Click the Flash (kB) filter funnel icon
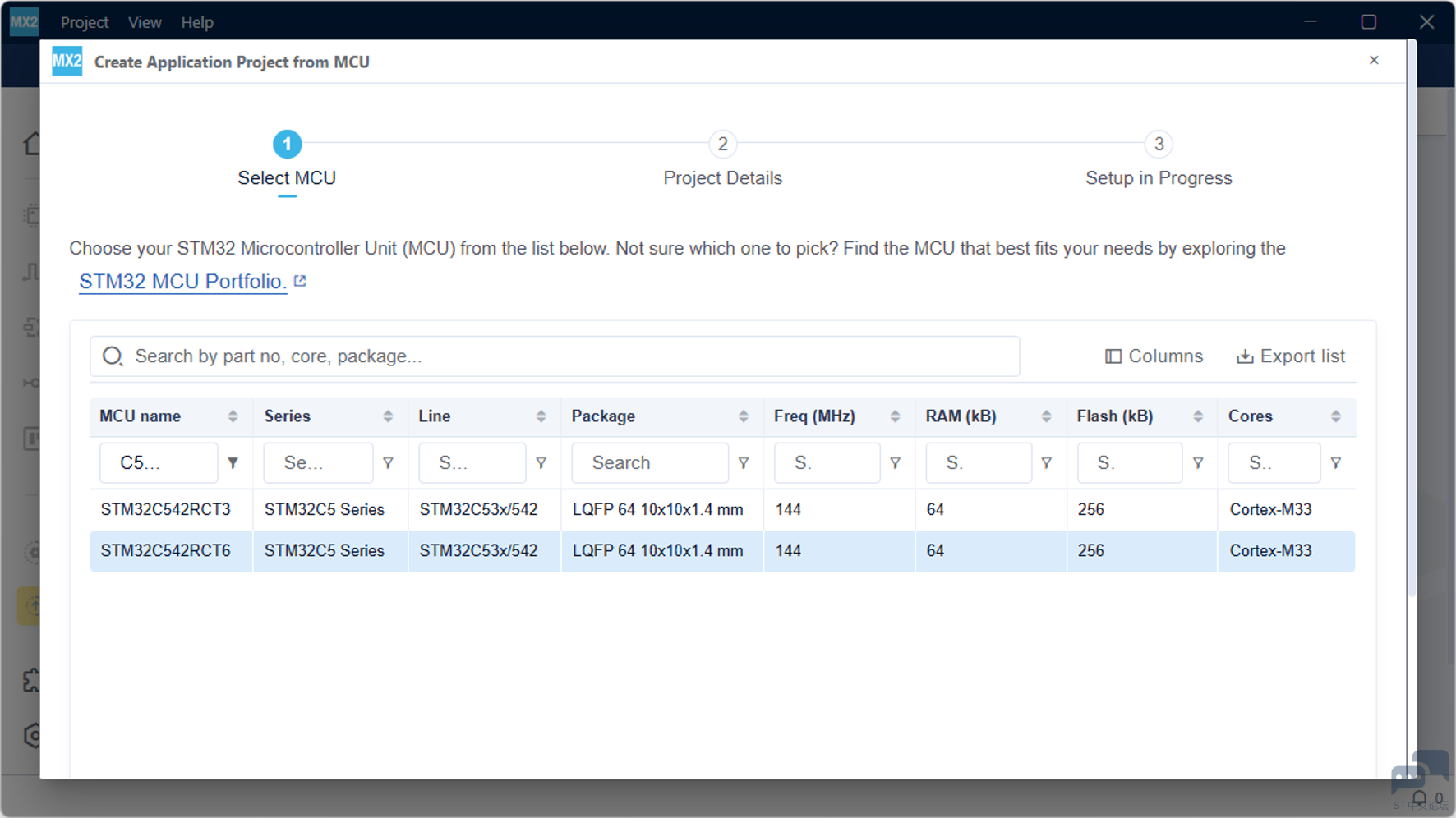 pyautogui.click(x=1198, y=463)
